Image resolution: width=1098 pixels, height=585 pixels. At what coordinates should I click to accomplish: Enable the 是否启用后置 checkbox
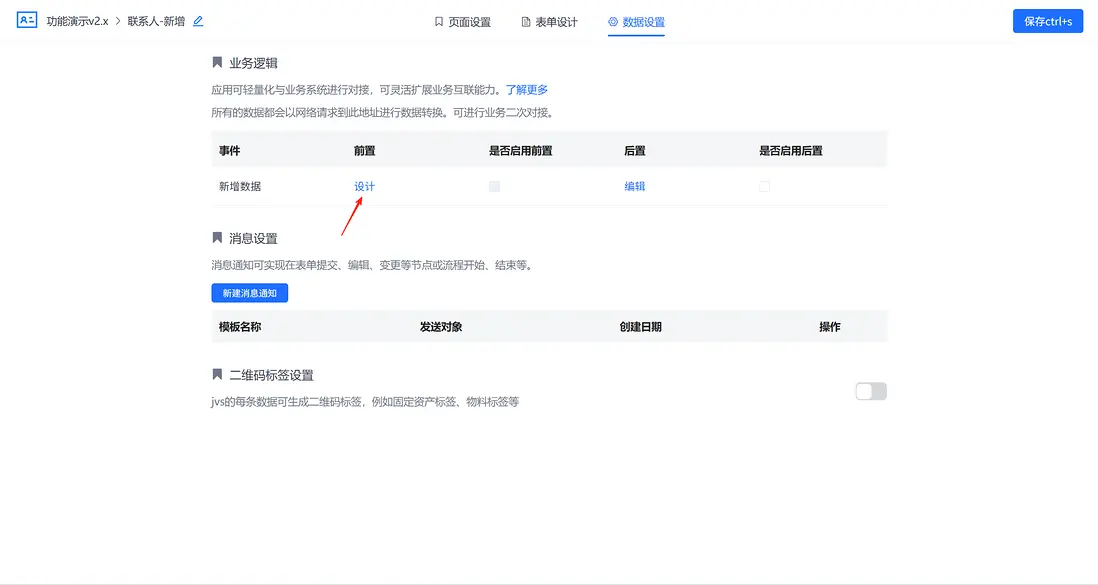point(765,186)
